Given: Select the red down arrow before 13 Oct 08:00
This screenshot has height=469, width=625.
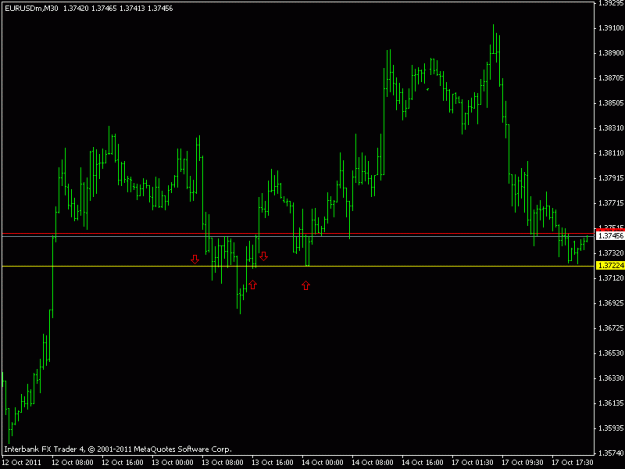Looking at the screenshot, I should 195,259.
